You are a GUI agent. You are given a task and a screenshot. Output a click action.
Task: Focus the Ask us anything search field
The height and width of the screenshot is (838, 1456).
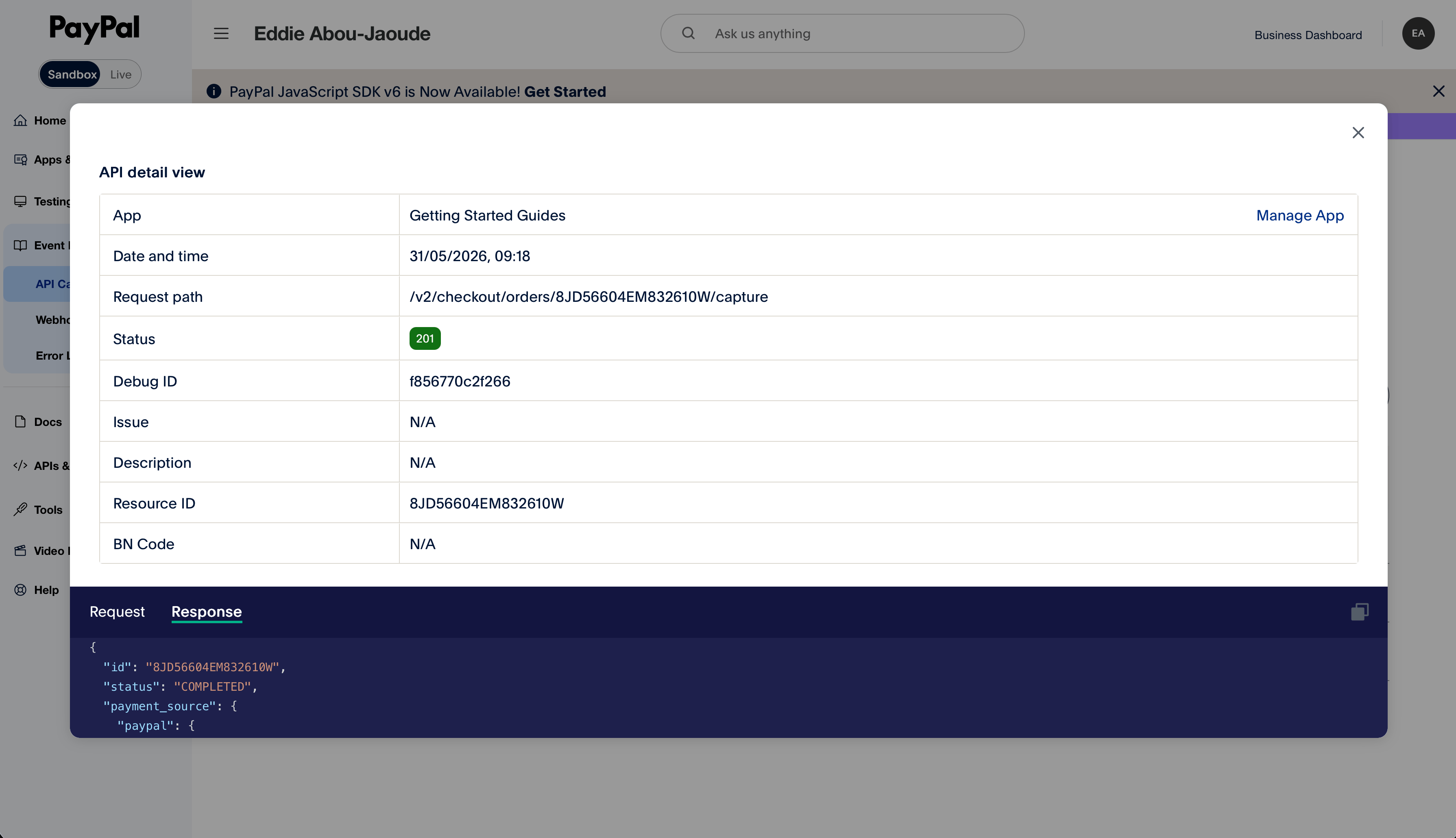[842, 33]
